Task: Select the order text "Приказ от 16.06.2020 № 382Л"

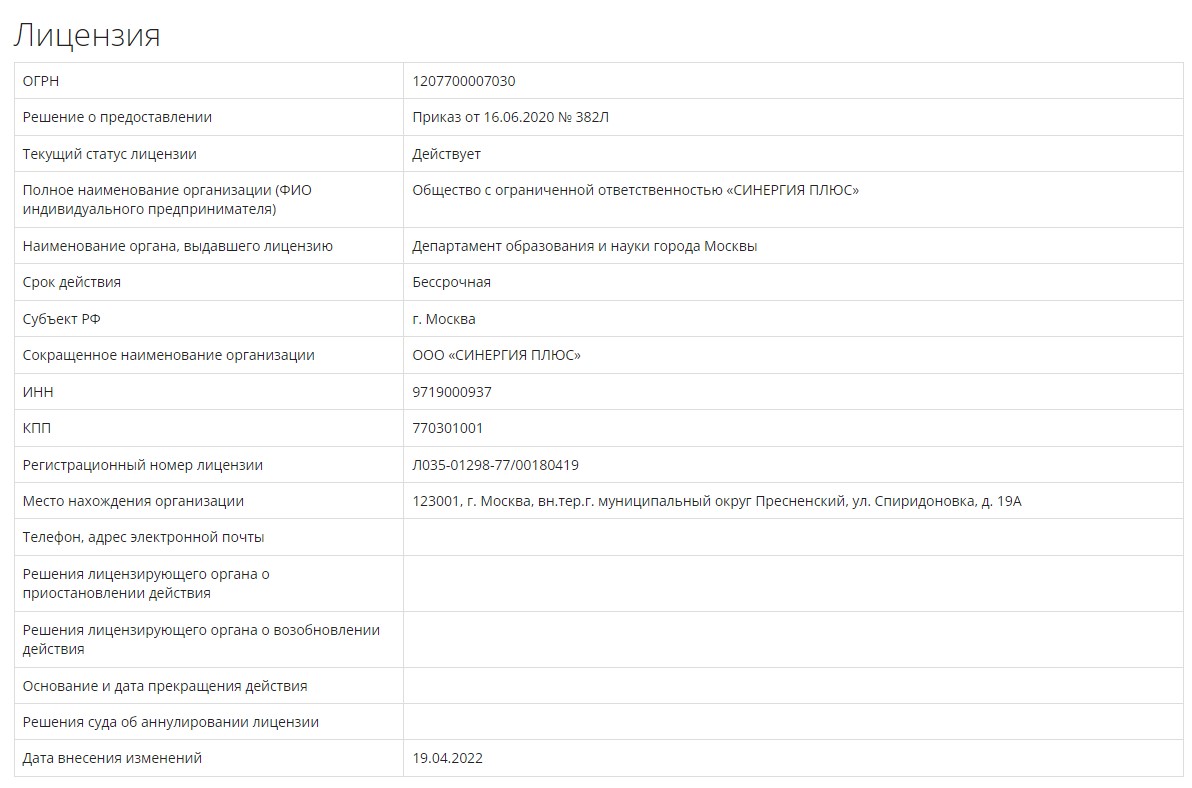Action: [510, 117]
